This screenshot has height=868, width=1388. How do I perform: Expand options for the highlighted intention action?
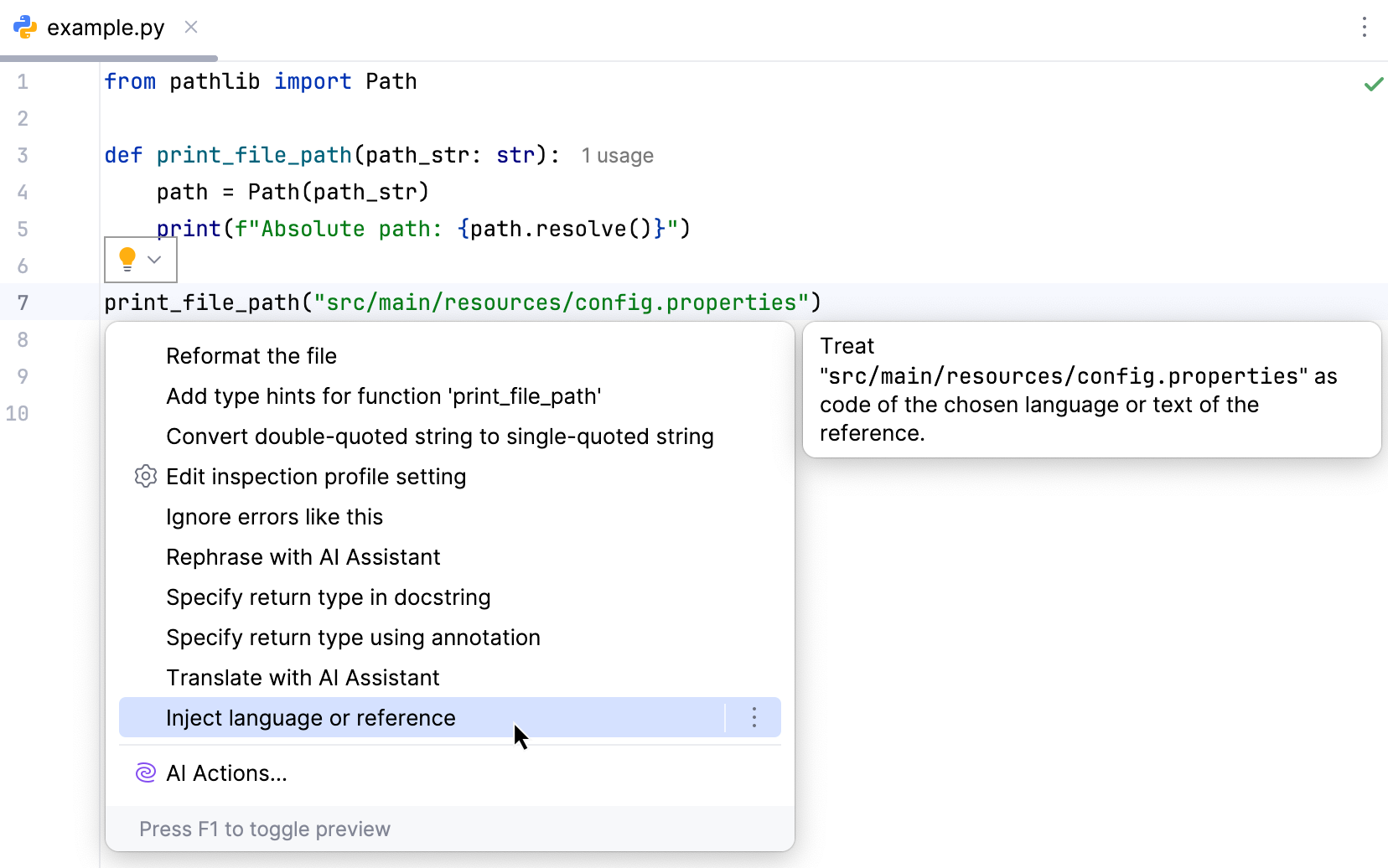753,717
